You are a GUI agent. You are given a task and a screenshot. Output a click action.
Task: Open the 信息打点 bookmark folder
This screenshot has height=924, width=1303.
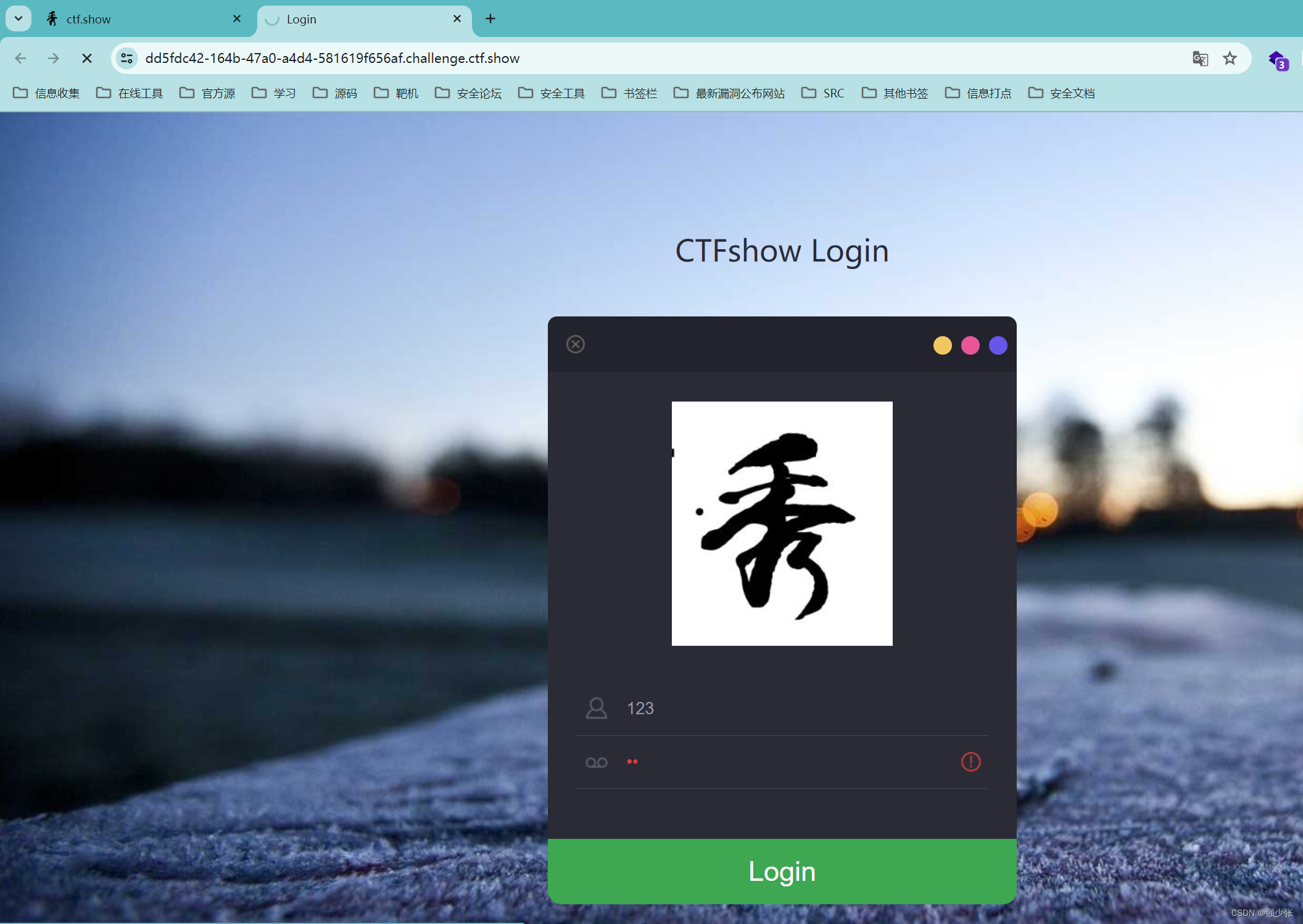coord(978,93)
